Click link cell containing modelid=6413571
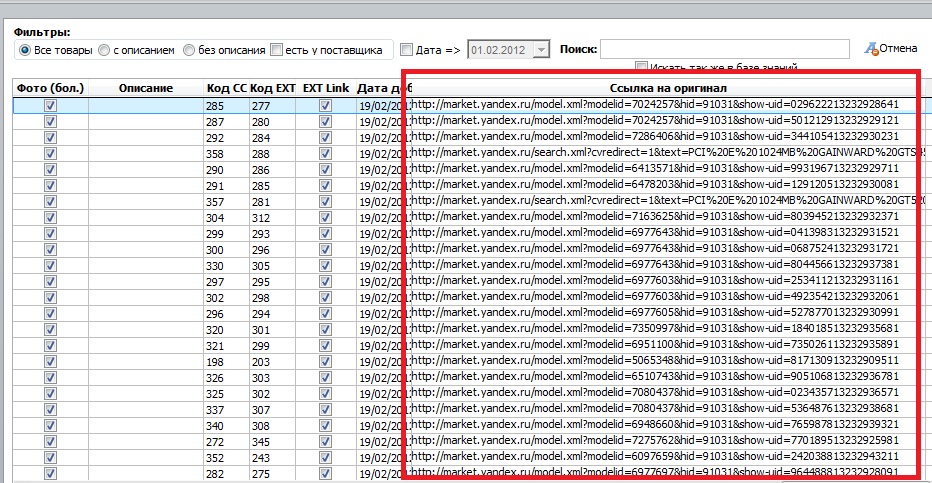This screenshot has height=483, width=932. (x=668, y=169)
